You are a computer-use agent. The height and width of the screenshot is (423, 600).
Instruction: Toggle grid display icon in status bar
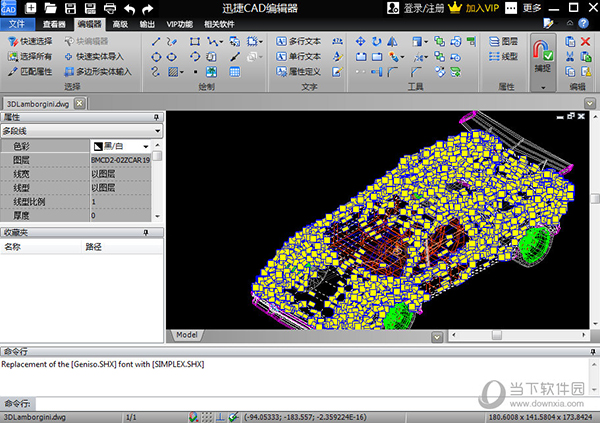(207, 417)
